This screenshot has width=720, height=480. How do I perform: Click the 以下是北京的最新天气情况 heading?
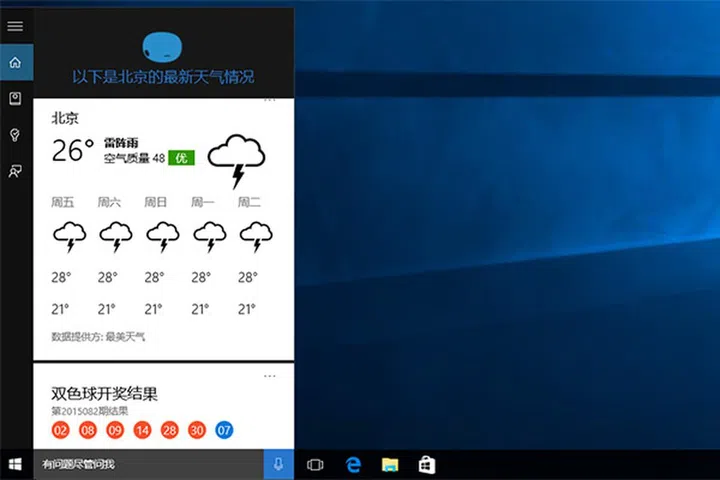163,77
